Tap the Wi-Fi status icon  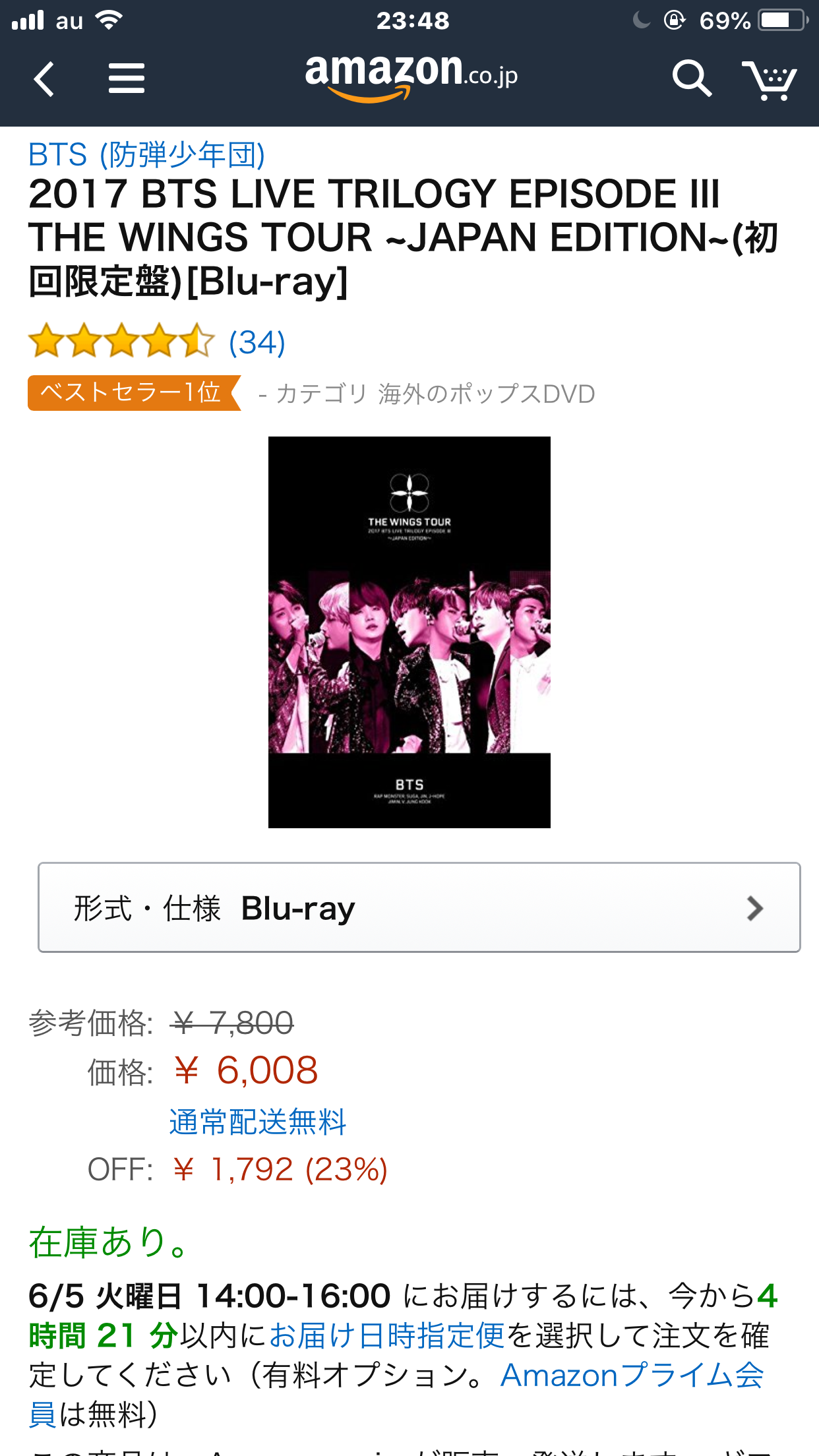109,20
